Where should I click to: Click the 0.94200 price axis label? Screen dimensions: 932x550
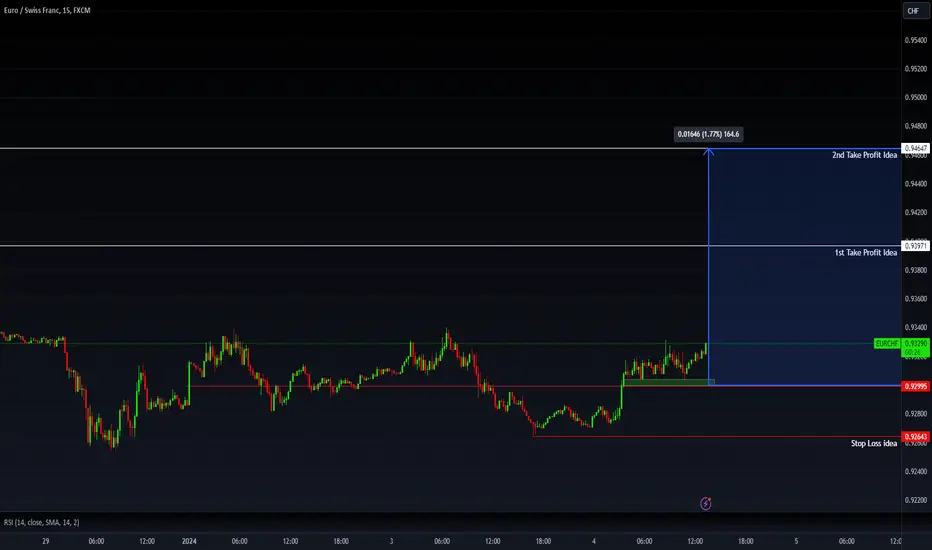[x=915, y=213]
